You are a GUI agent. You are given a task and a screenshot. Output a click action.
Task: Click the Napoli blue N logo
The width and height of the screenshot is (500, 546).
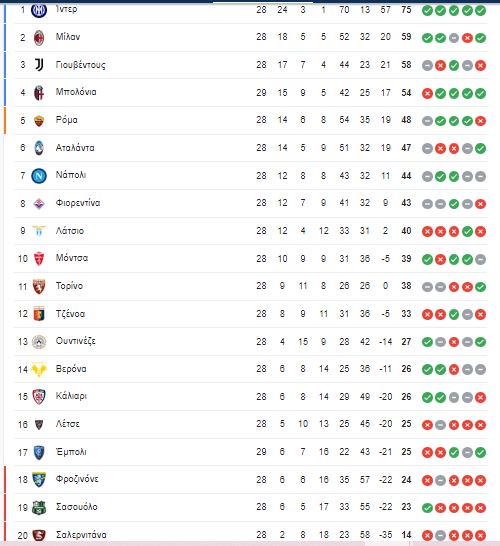(x=39, y=176)
